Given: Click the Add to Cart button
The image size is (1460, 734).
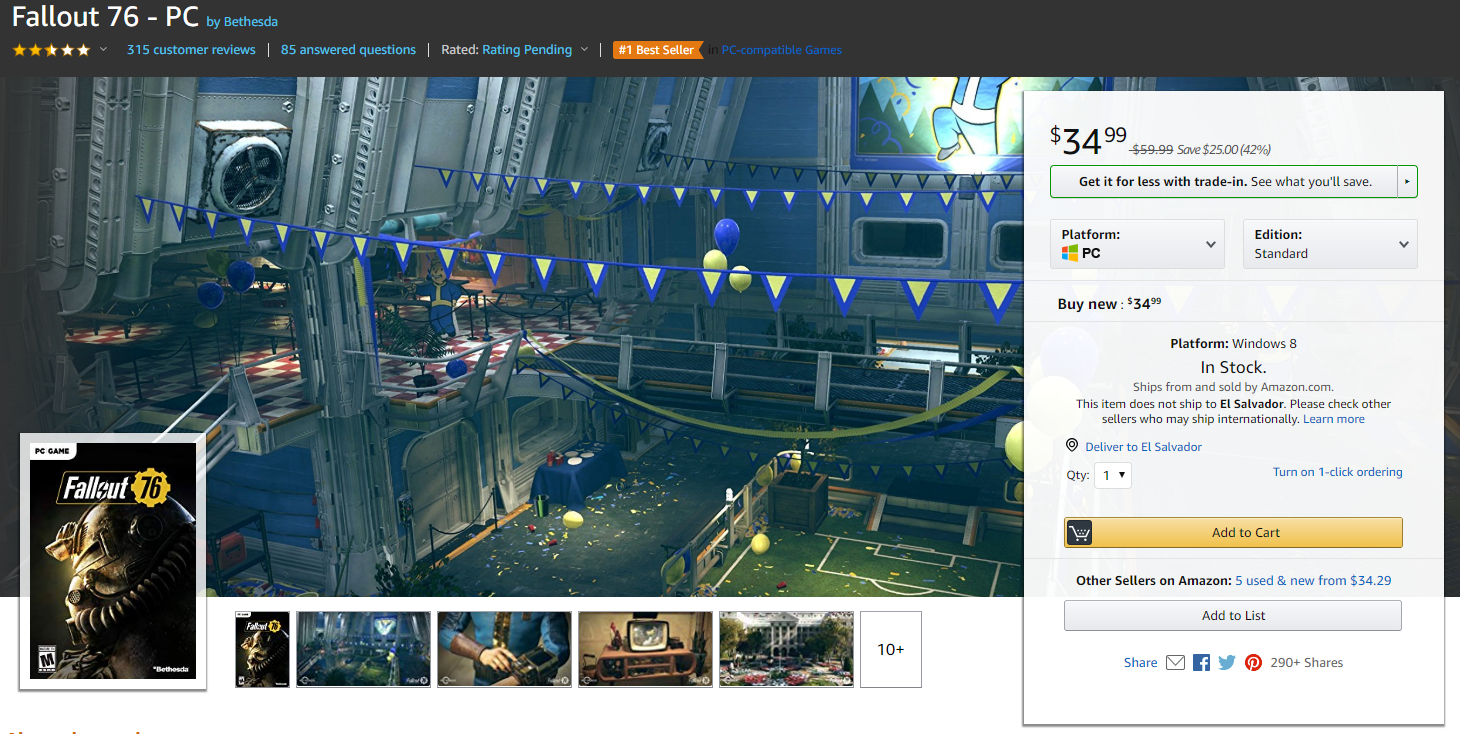Looking at the screenshot, I should click(x=1233, y=533).
